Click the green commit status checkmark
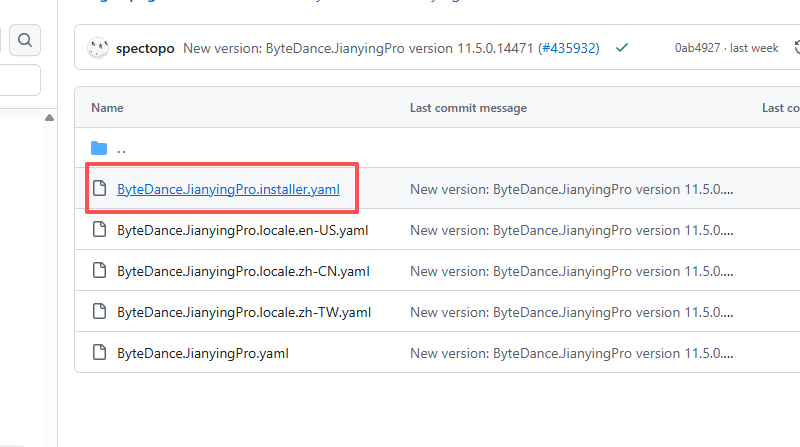This screenshot has height=447, width=800. pyautogui.click(x=621, y=48)
